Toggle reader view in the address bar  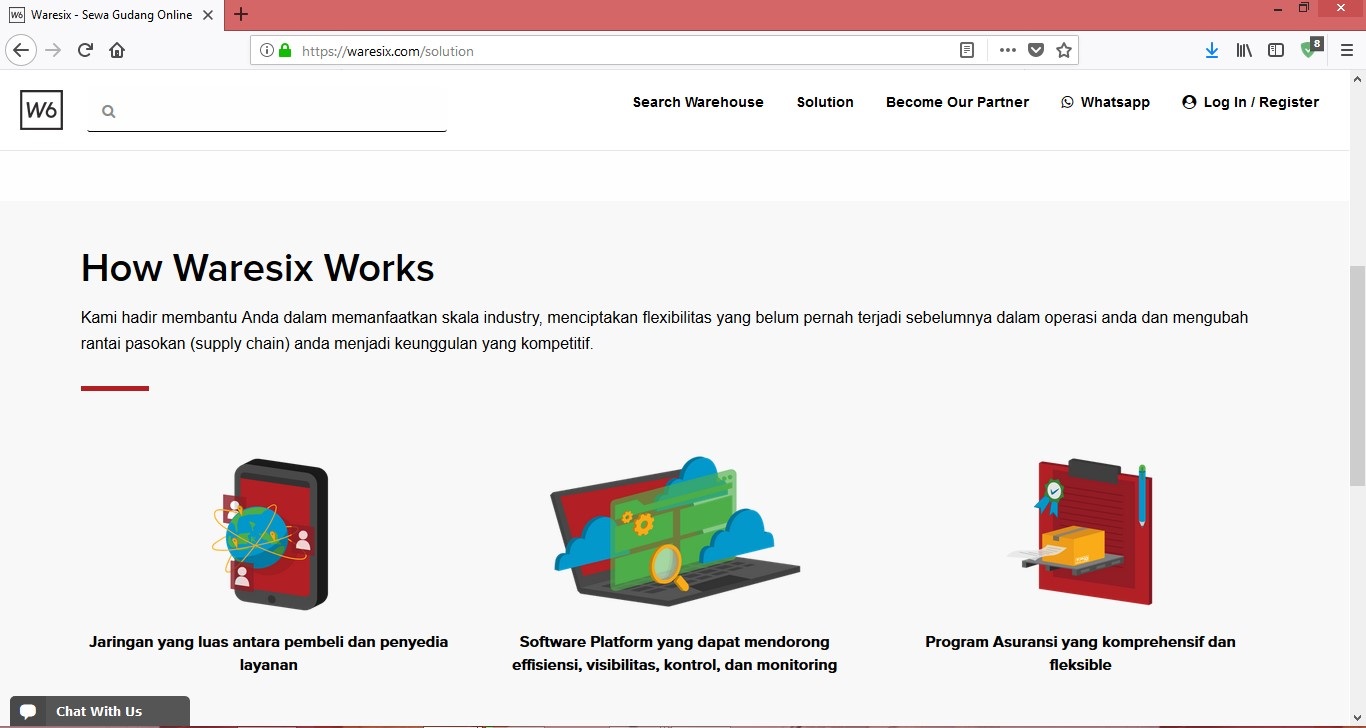967,50
